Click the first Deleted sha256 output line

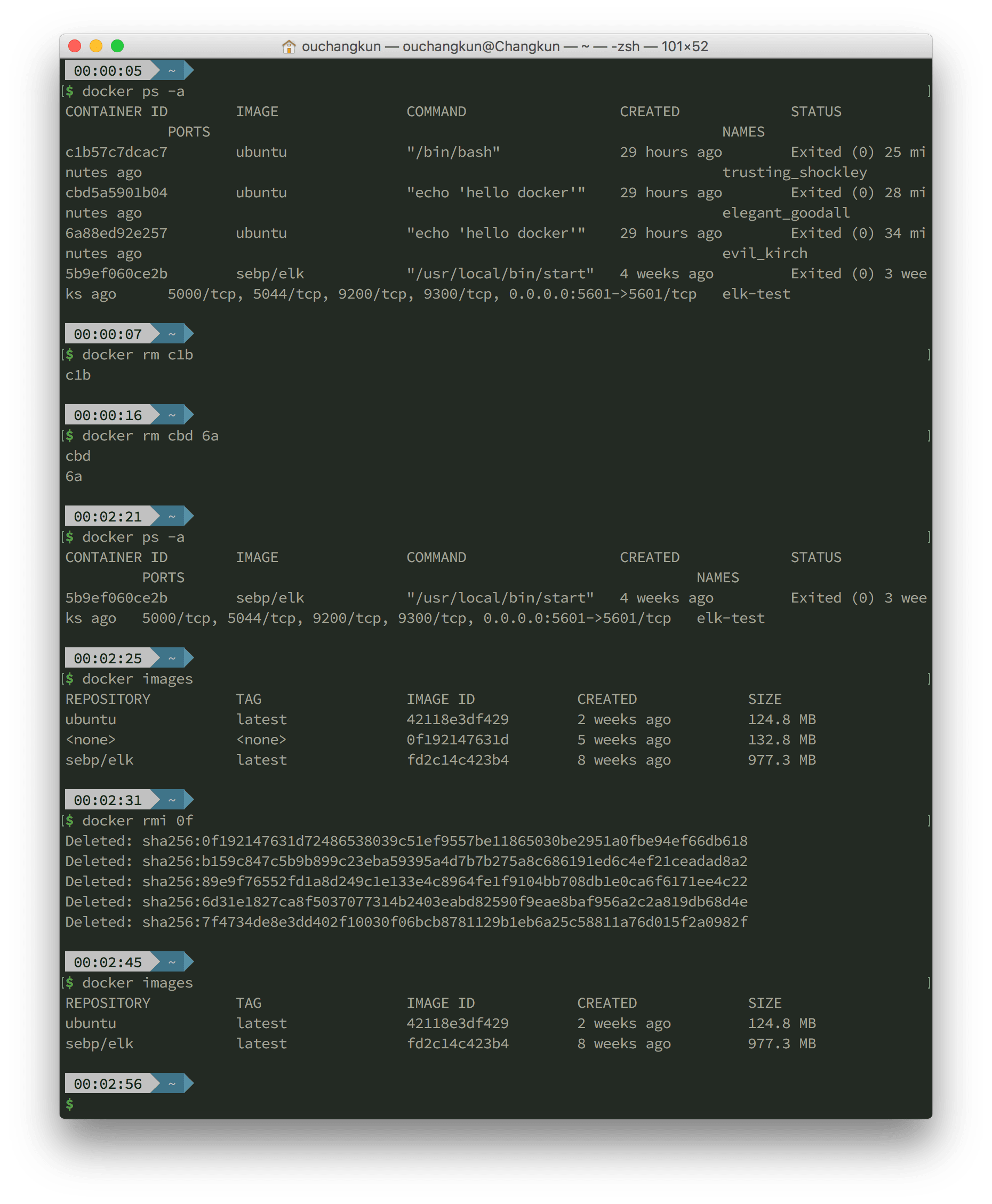pos(406,841)
